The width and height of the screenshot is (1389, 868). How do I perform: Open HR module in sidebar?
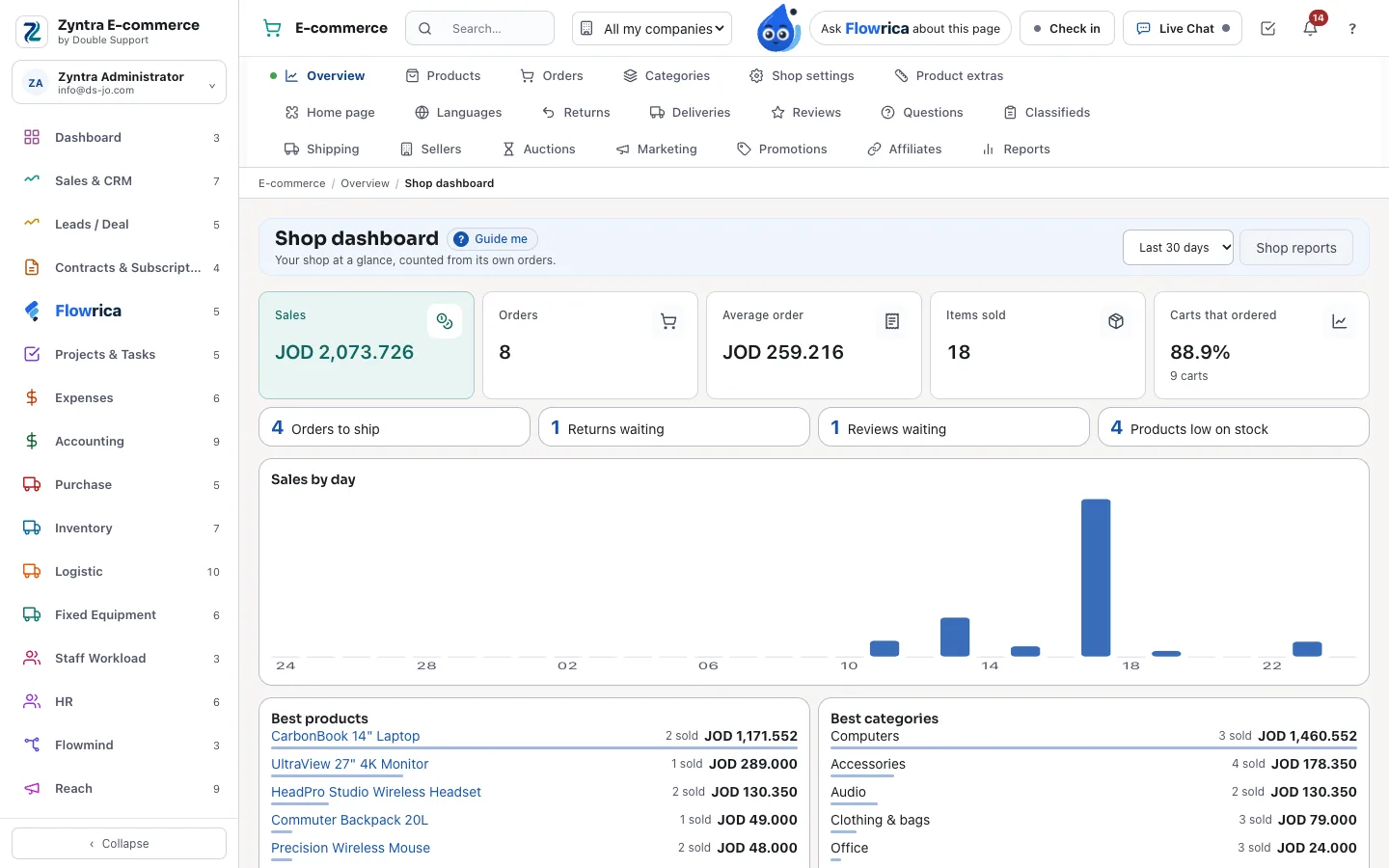[x=120, y=702]
